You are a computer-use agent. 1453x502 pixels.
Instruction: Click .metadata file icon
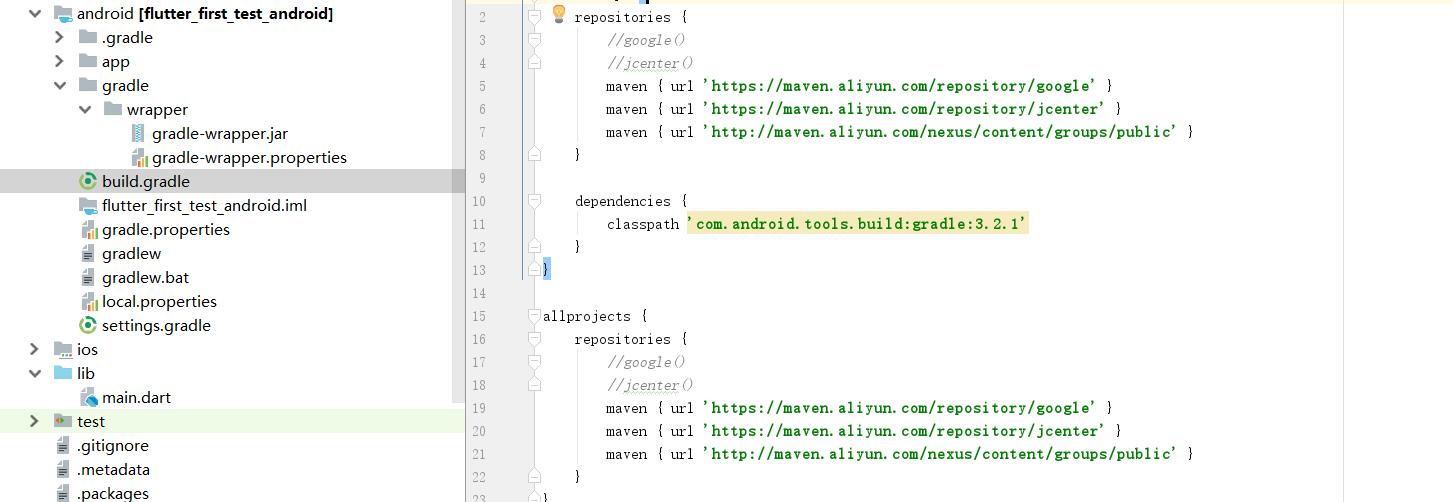[63, 470]
